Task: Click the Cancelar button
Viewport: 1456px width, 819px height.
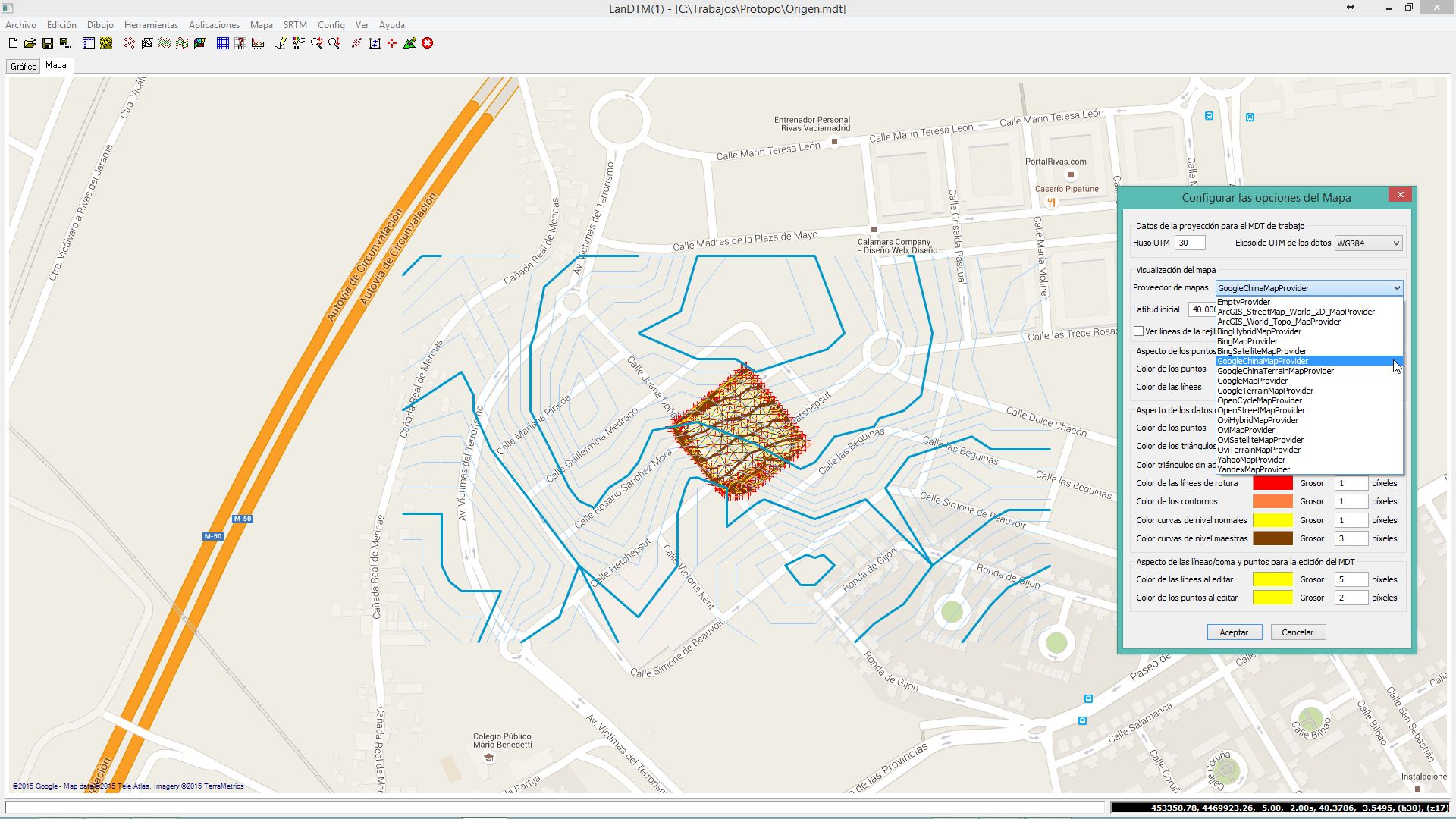Action: (1298, 632)
